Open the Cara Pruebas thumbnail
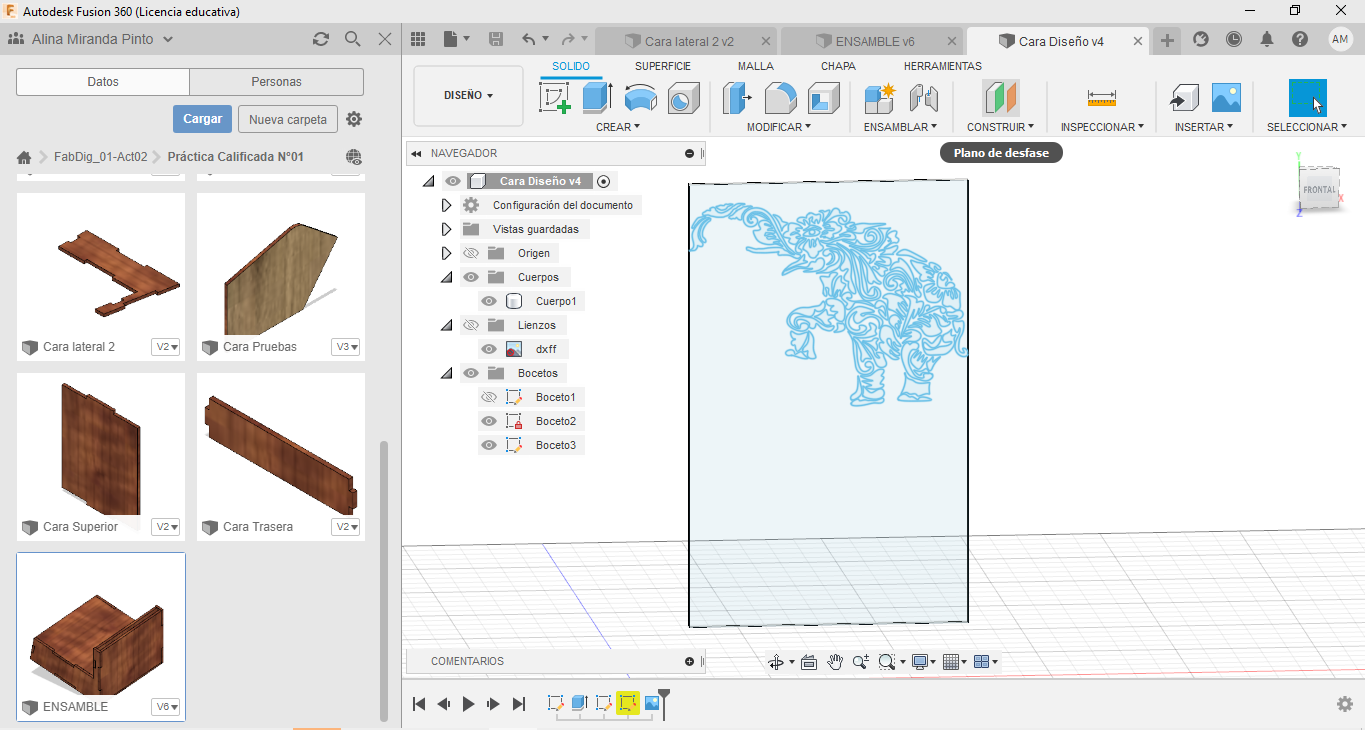 click(x=280, y=265)
